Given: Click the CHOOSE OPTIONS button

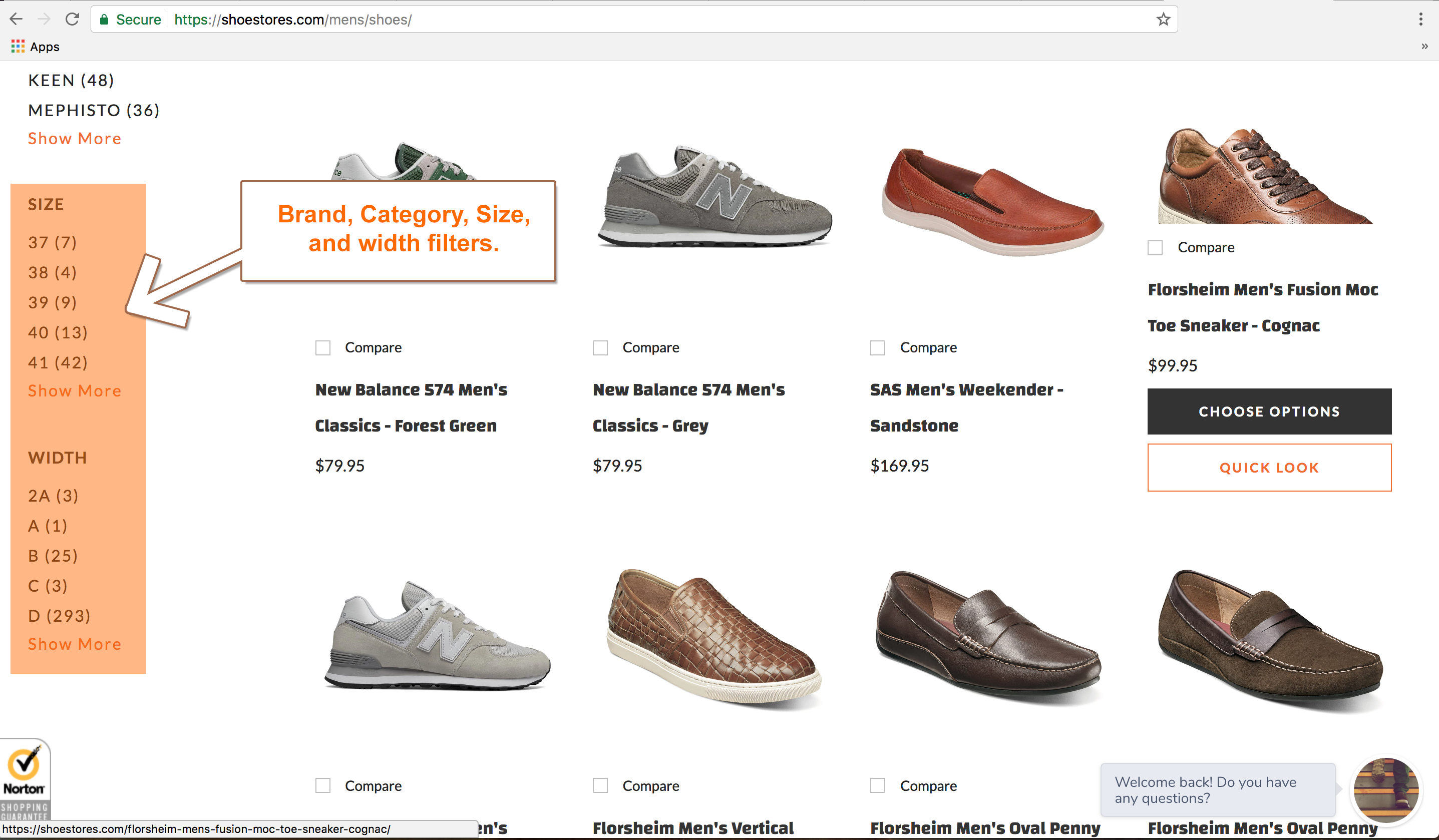Looking at the screenshot, I should (1269, 411).
